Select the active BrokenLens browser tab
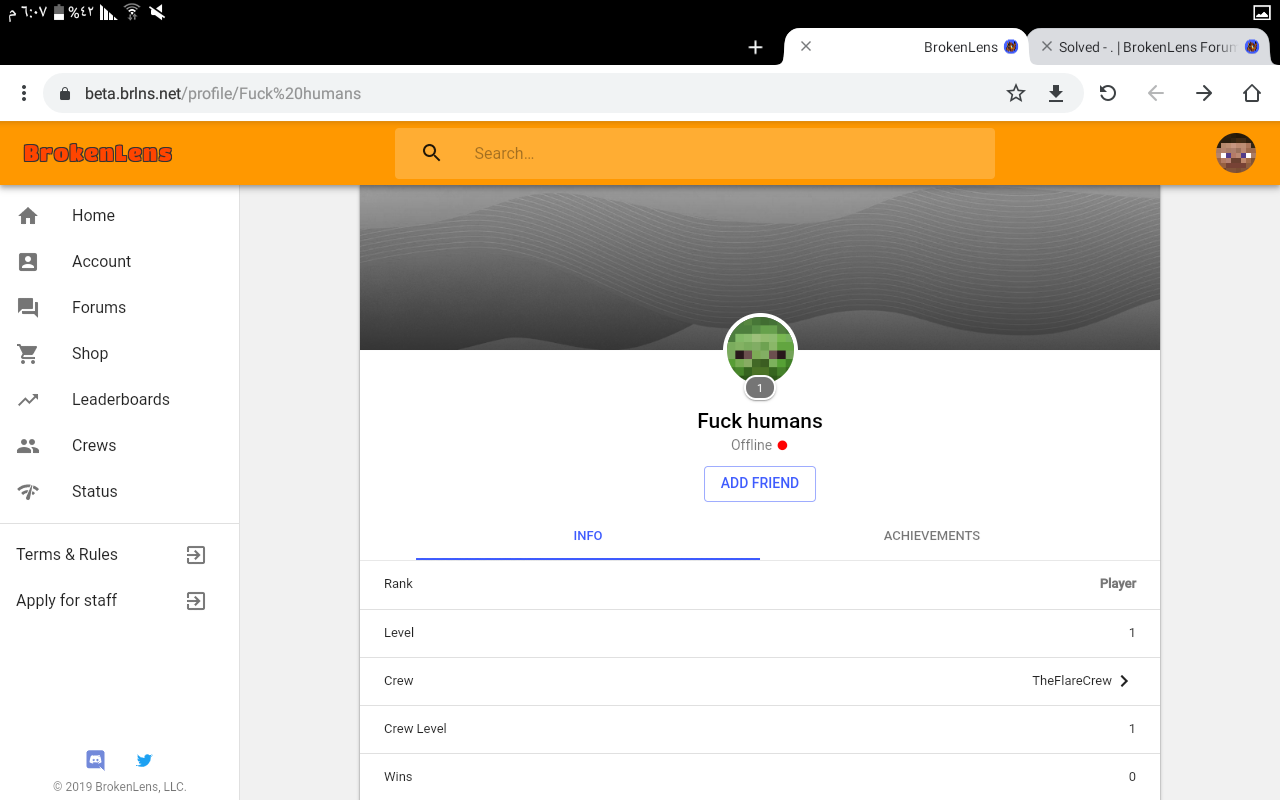1280x800 pixels. (x=906, y=46)
